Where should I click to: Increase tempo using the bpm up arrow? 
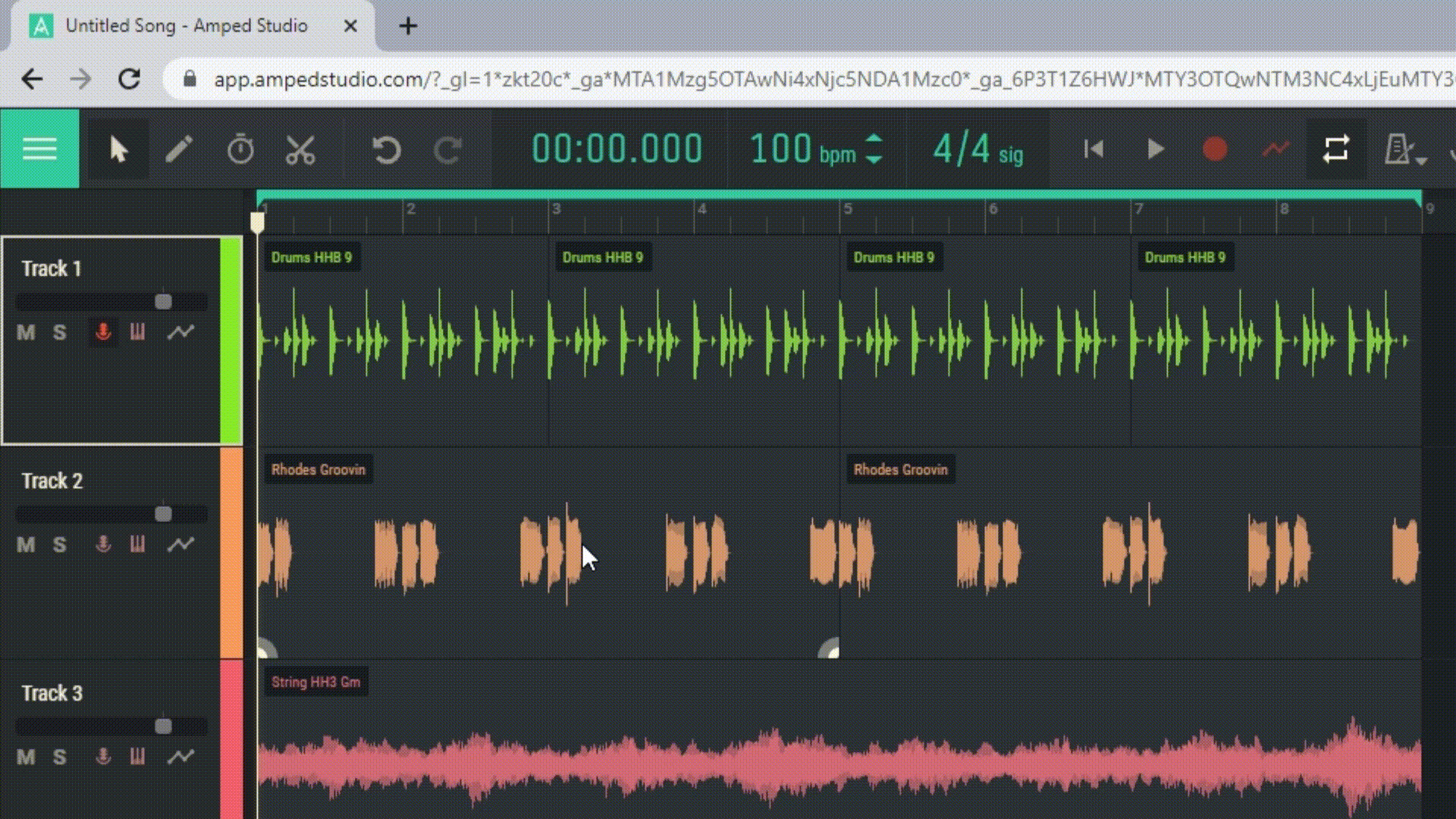874,140
